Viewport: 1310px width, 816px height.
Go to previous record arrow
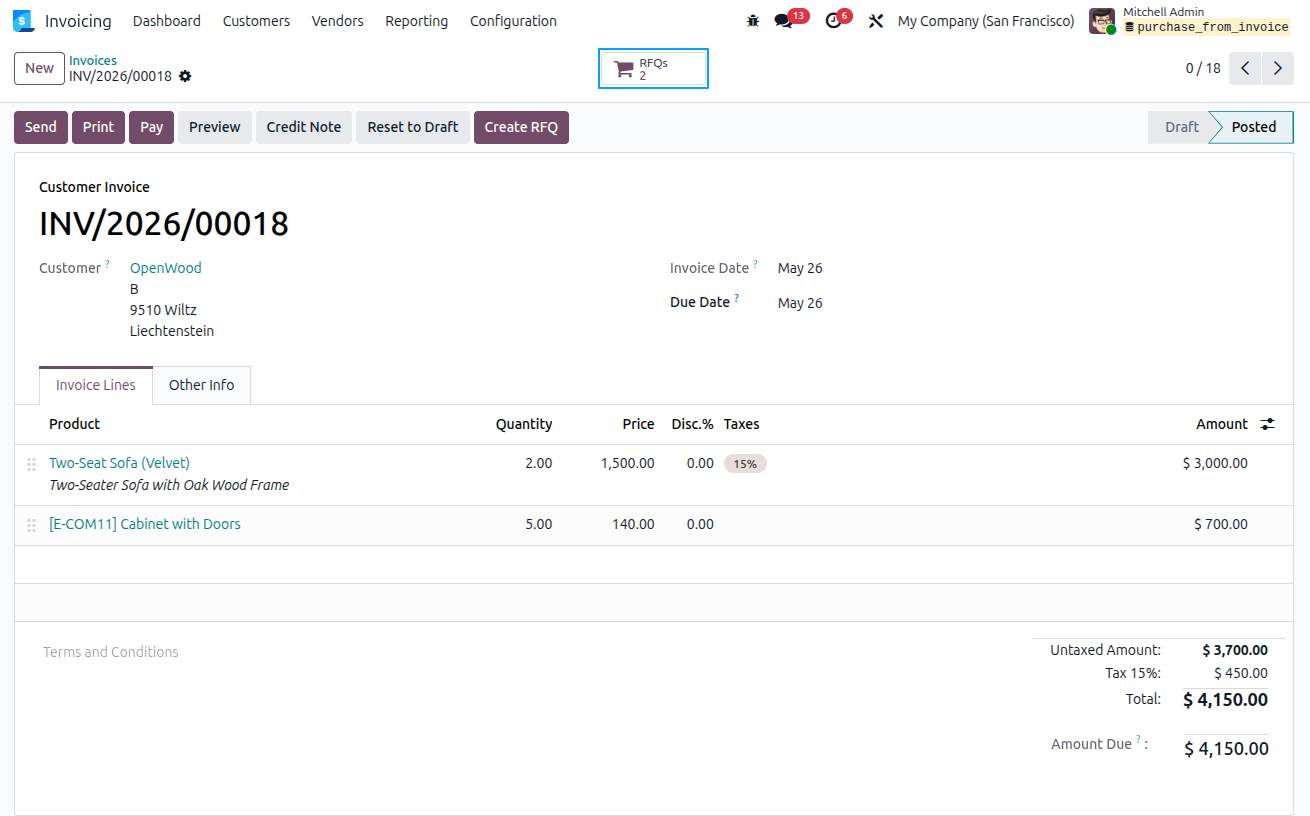pyautogui.click(x=1245, y=68)
